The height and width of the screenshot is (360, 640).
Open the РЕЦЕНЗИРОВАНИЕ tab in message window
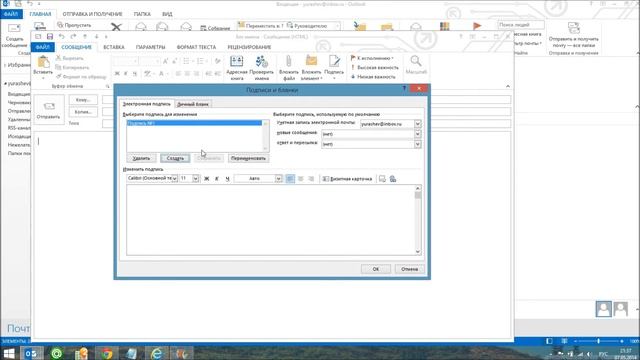pos(249,47)
